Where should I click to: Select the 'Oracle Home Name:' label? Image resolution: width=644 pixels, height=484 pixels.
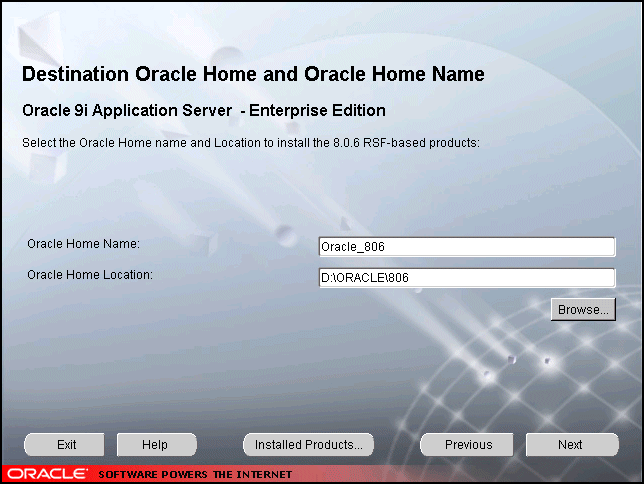83,244
